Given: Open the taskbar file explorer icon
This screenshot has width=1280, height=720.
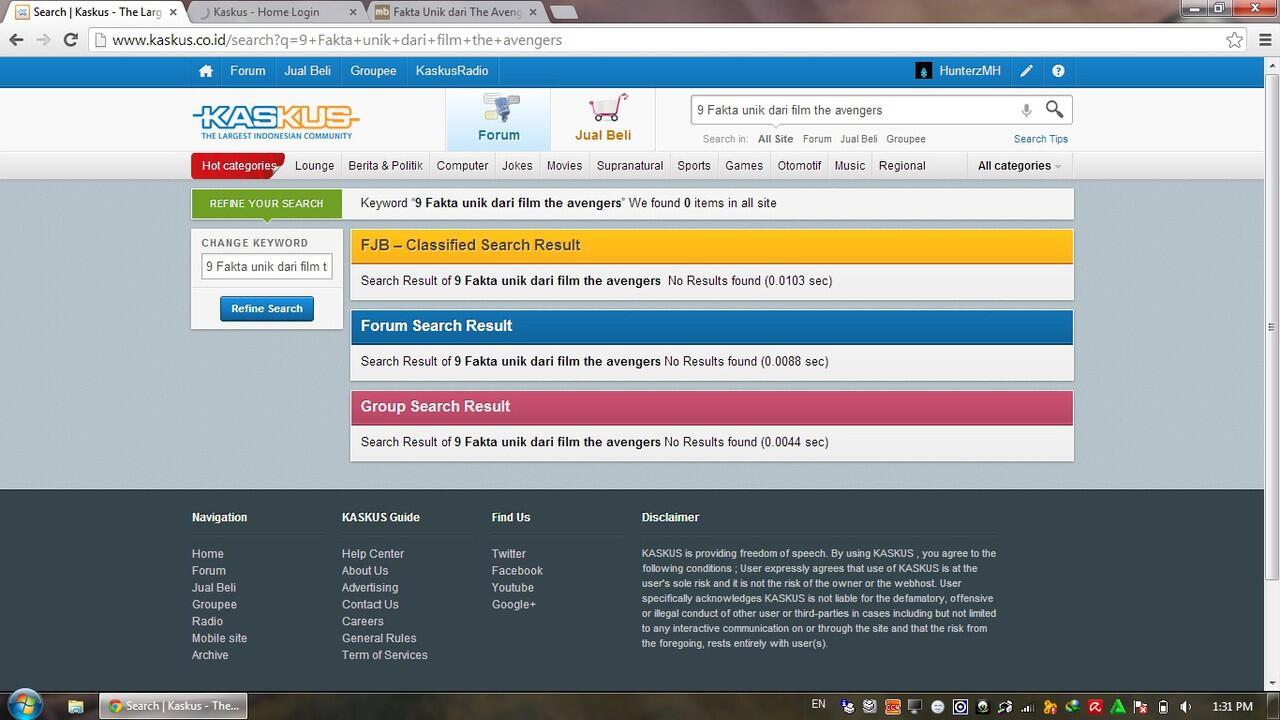Looking at the screenshot, I should (x=75, y=705).
